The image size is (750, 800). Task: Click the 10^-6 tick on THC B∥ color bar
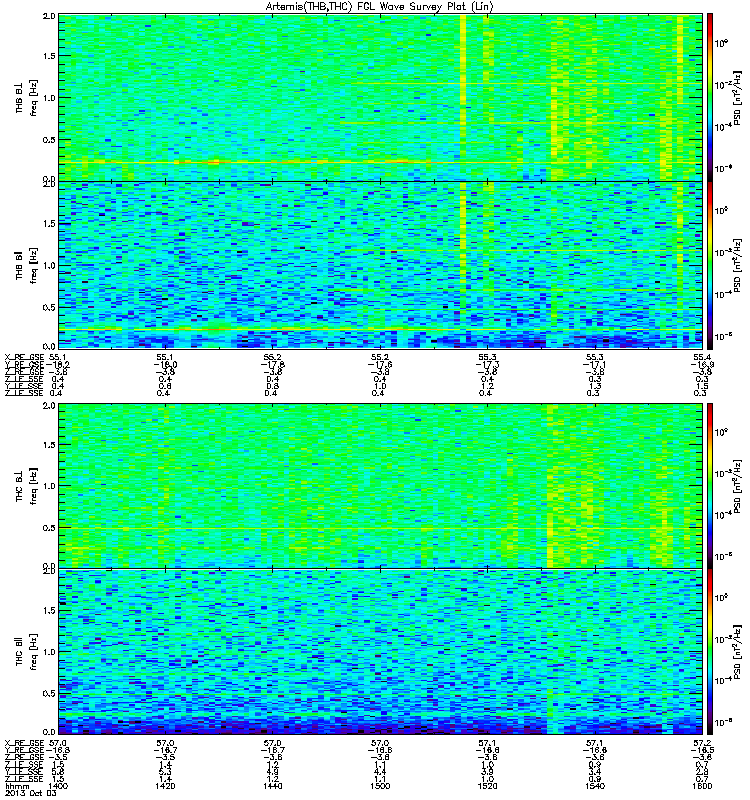[723, 722]
